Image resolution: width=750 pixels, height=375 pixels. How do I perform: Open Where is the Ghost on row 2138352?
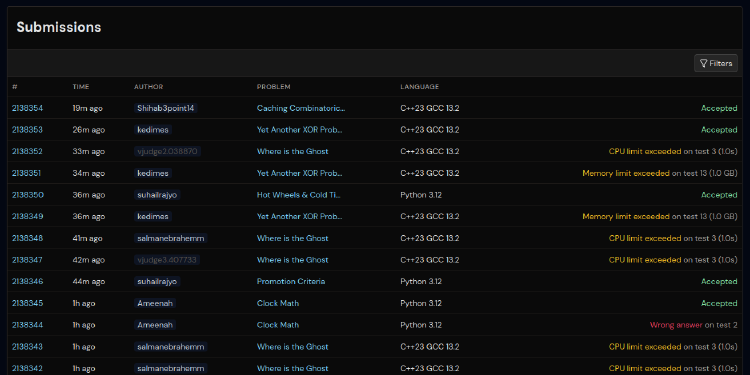point(293,151)
